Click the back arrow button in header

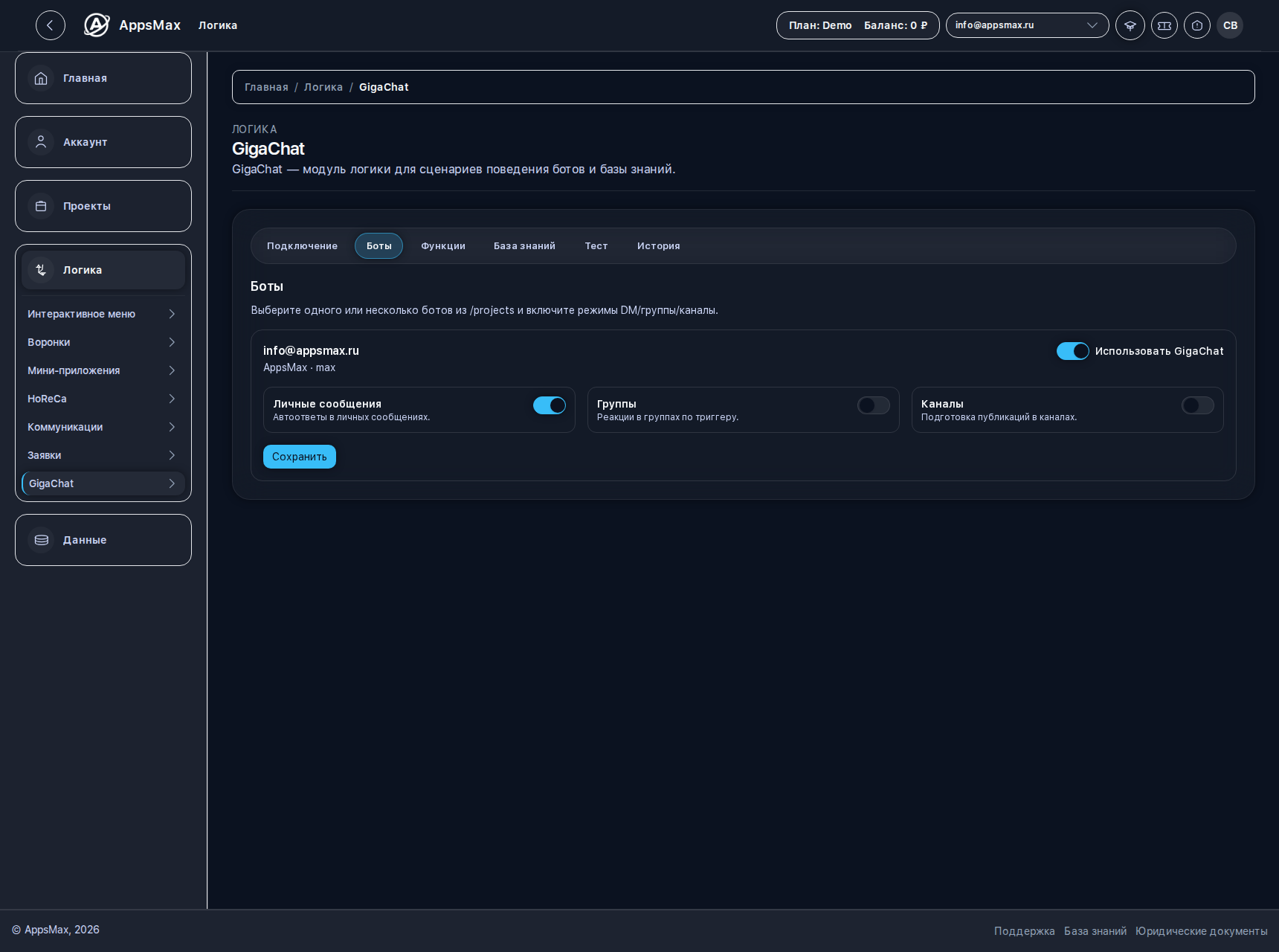click(x=51, y=25)
